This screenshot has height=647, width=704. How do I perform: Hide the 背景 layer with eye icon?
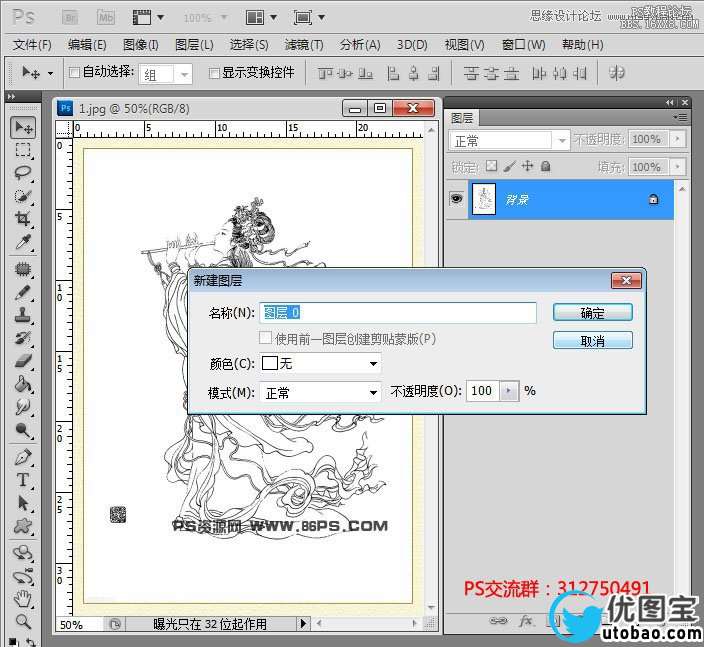457,199
